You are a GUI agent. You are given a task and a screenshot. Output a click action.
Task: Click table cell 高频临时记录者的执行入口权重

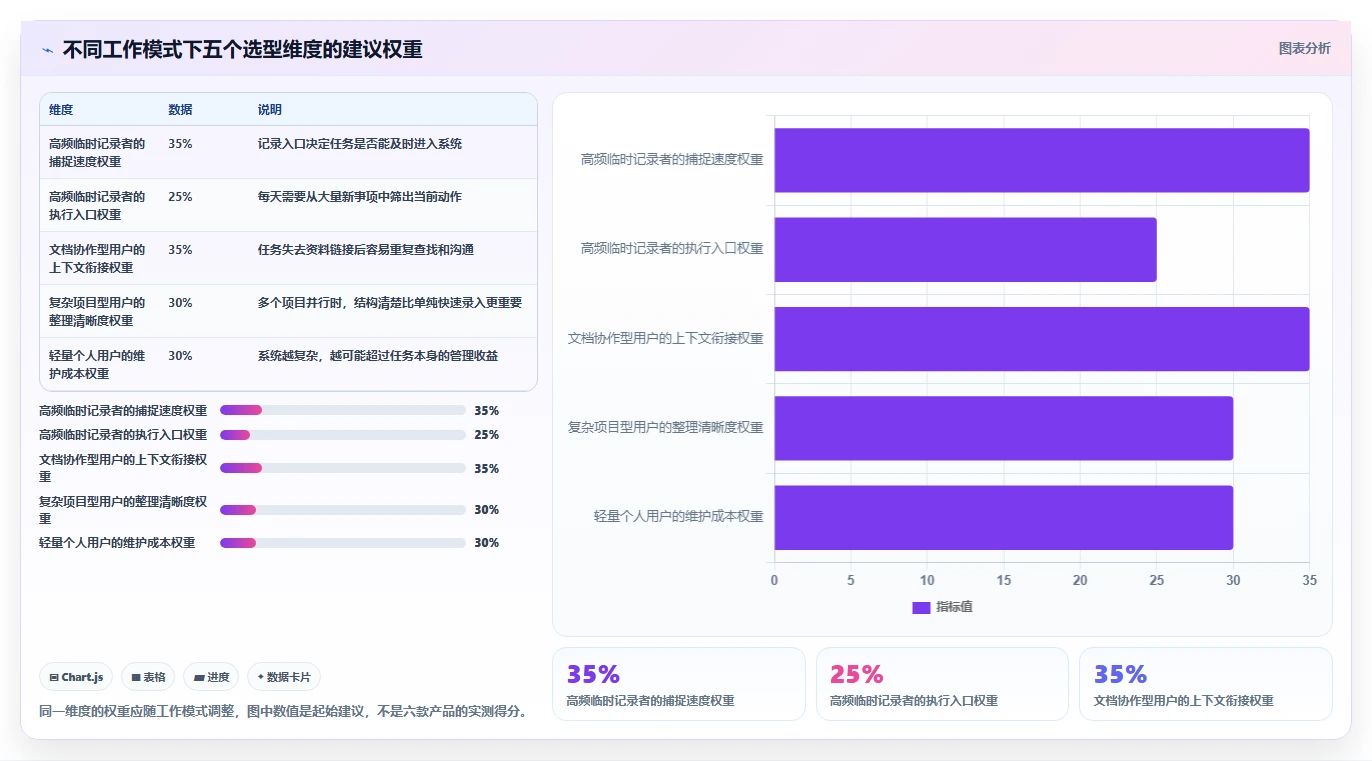click(98, 206)
